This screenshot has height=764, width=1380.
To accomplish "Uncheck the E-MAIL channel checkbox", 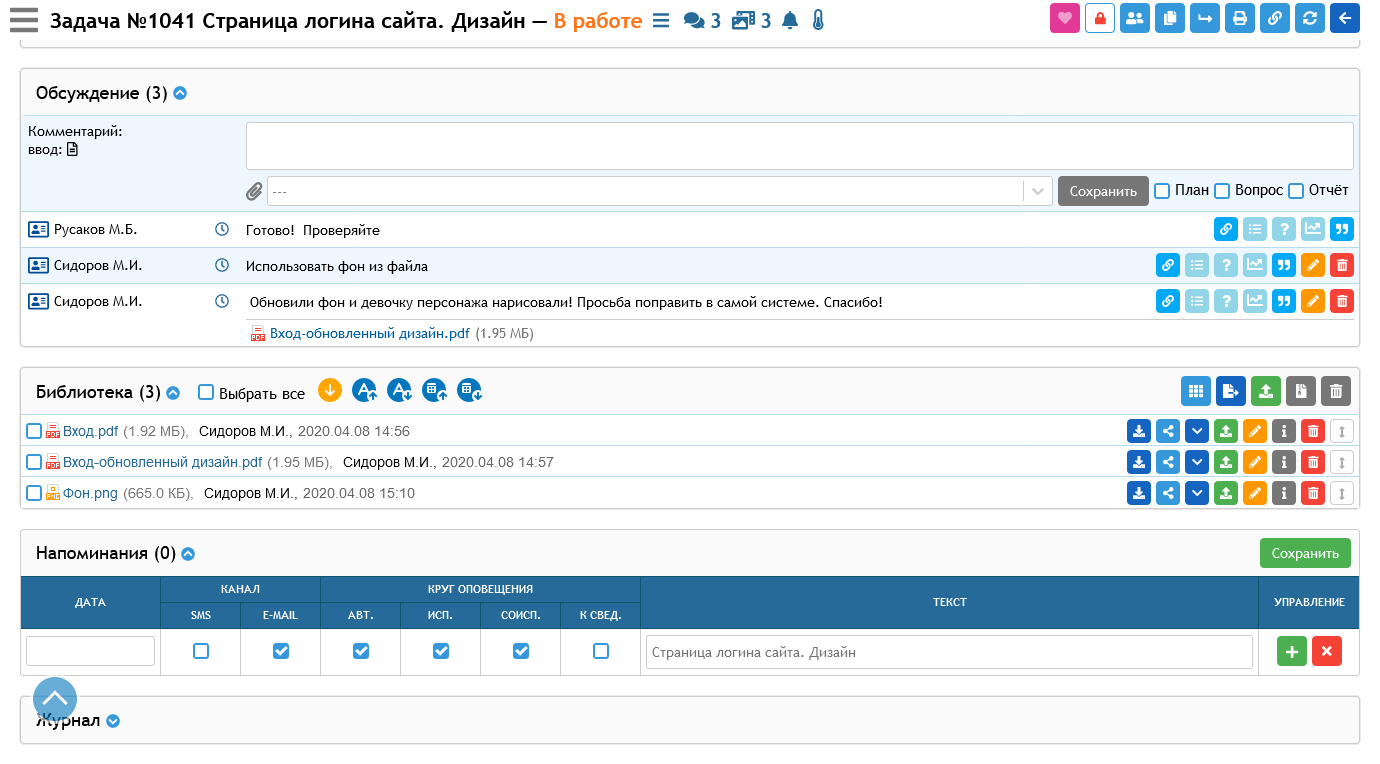I will tap(281, 651).
